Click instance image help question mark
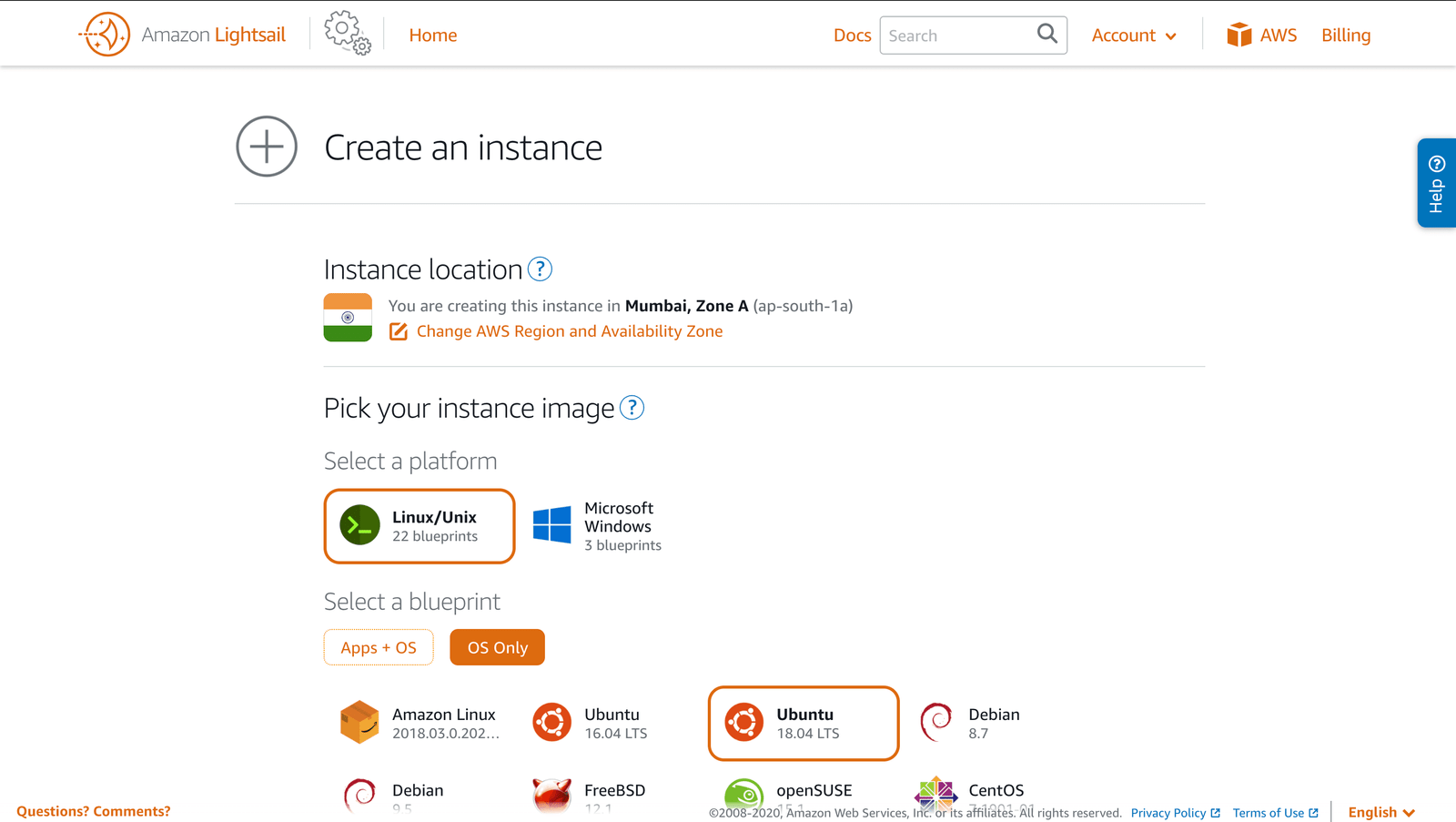Viewport: 1456px width, 822px height. pos(632,408)
